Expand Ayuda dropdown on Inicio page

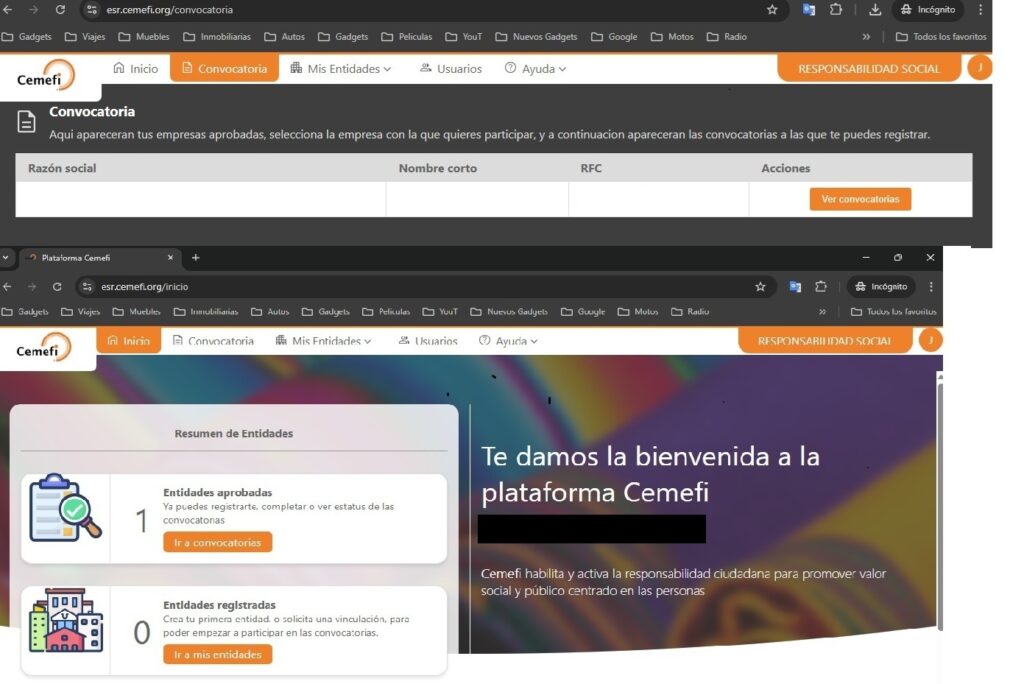(508, 341)
